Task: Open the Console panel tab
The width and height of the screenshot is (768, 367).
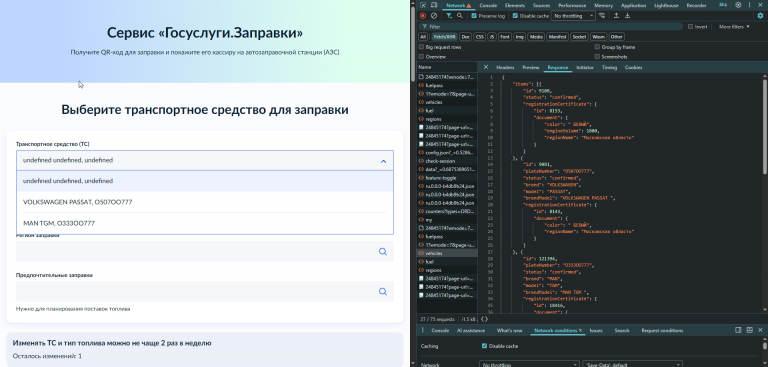Action: click(488, 5)
